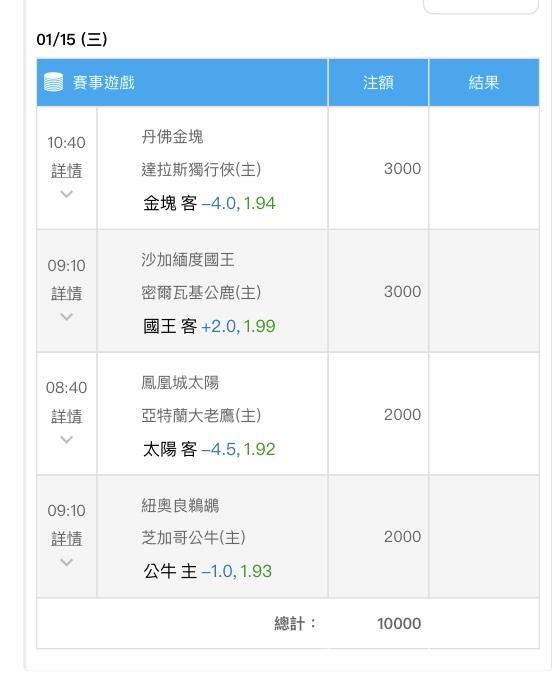Screen dimensions: 559x681
Task: Open 詳情 link for 丹佛金塊 game
Action: click(66, 170)
